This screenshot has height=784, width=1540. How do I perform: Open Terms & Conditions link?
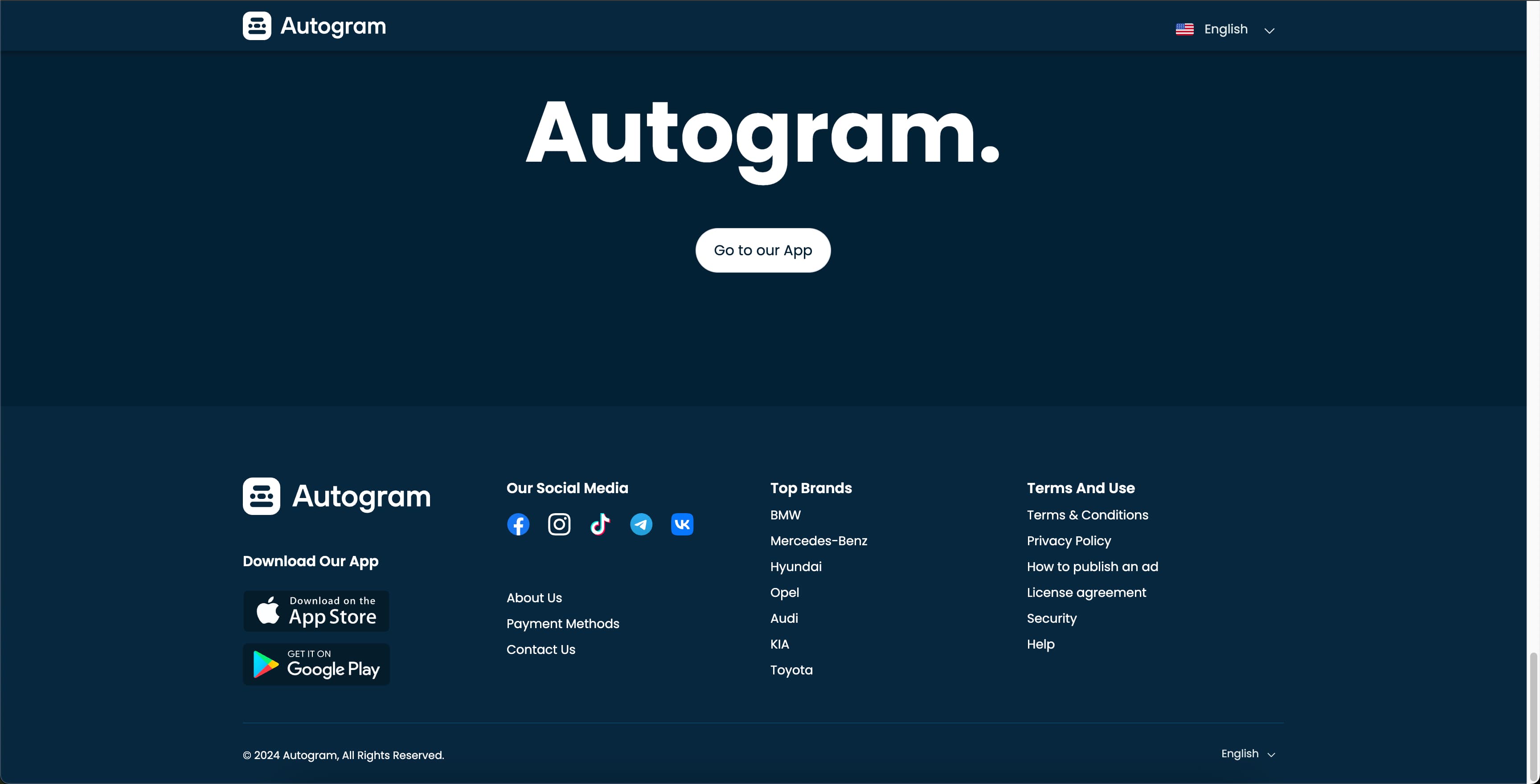coord(1087,514)
